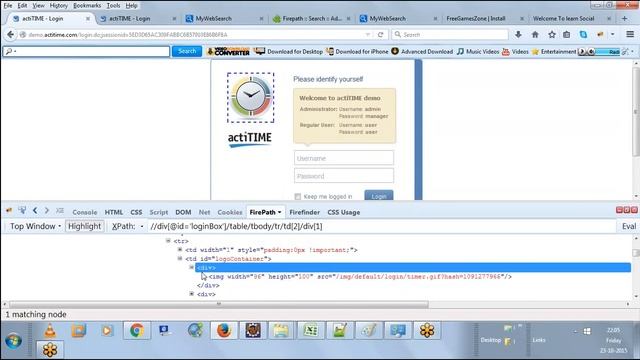Click the toolbar Search button

187,51
